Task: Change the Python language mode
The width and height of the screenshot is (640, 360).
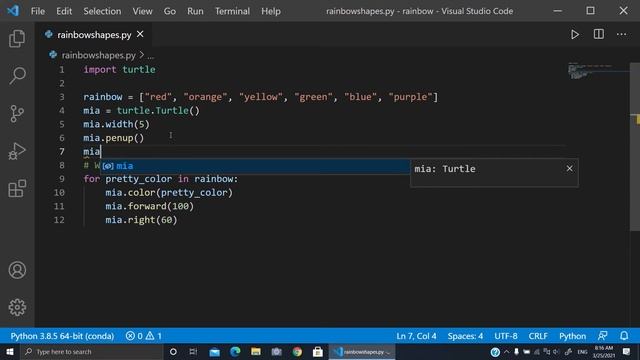Action: pyautogui.click(x=572, y=336)
